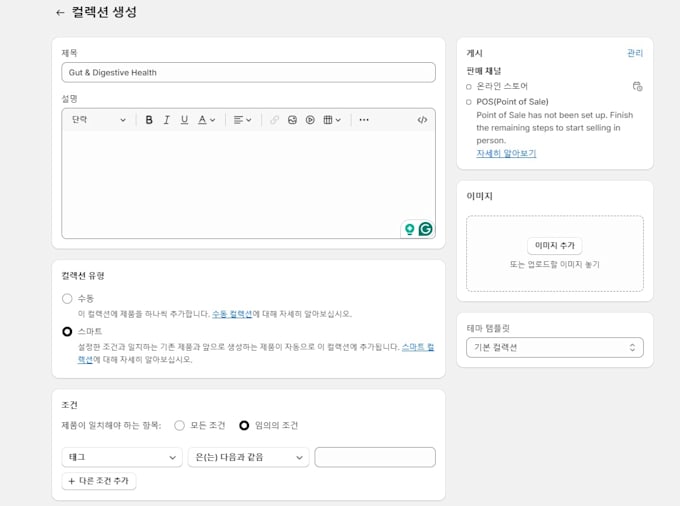This screenshot has height=506, width=680.
Task: Go back using the arrow beside 컬렉션 생성
Action: pyautogui.click(x=60, y=13)
